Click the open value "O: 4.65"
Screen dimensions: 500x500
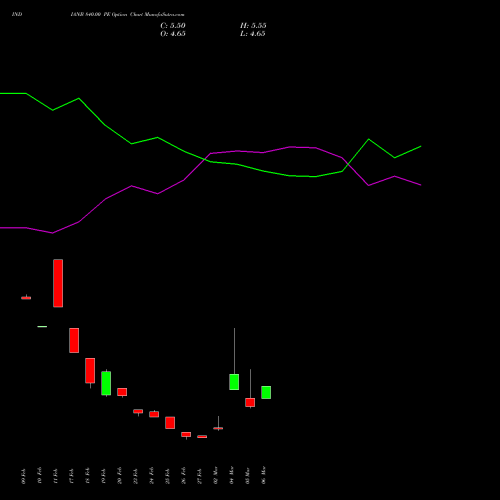pyautogui.click(x=173, y=34)
